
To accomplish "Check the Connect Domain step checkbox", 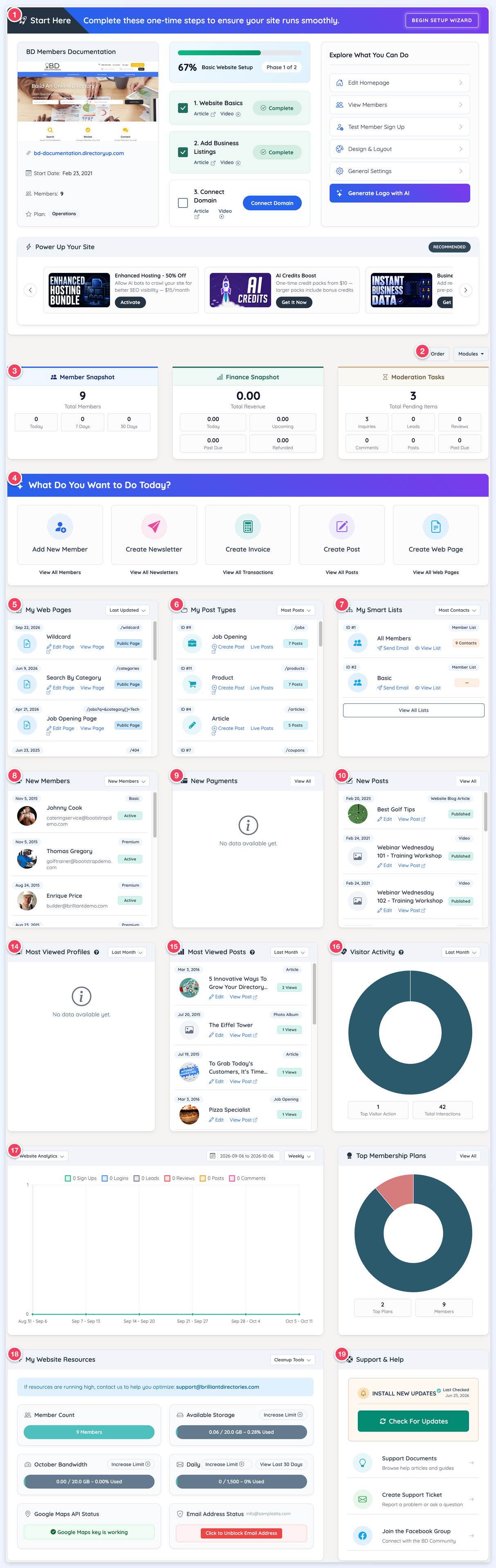I will [183, 203].
